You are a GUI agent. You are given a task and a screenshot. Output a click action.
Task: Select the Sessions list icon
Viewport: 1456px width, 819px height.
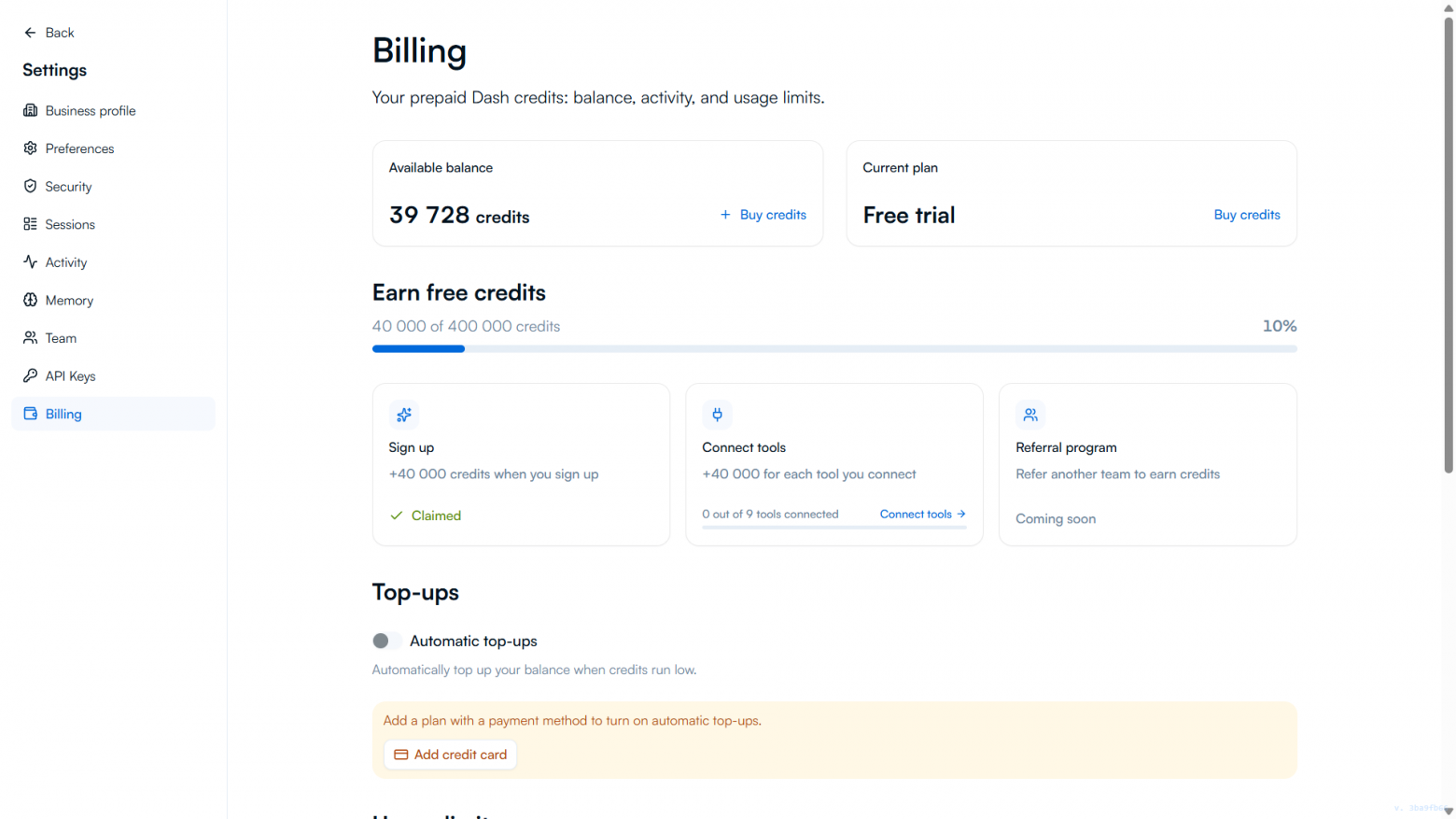30,224
